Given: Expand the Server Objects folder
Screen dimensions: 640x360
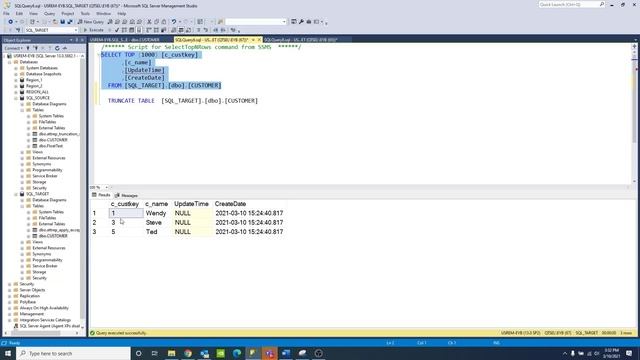Looking at the screenshot, I should click(9, 290).
